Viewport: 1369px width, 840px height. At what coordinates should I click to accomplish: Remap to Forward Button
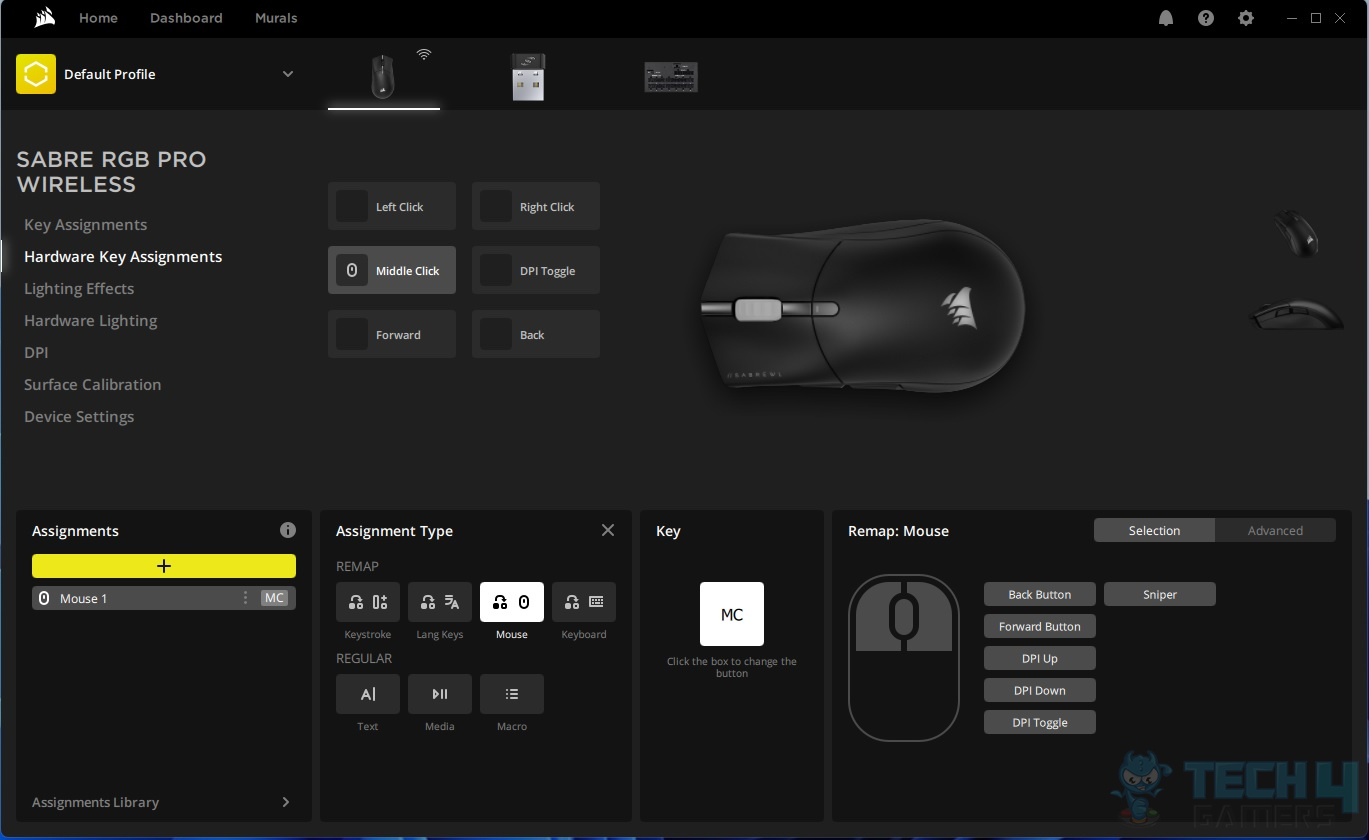pyautogui.click(x=1040, y=626)
